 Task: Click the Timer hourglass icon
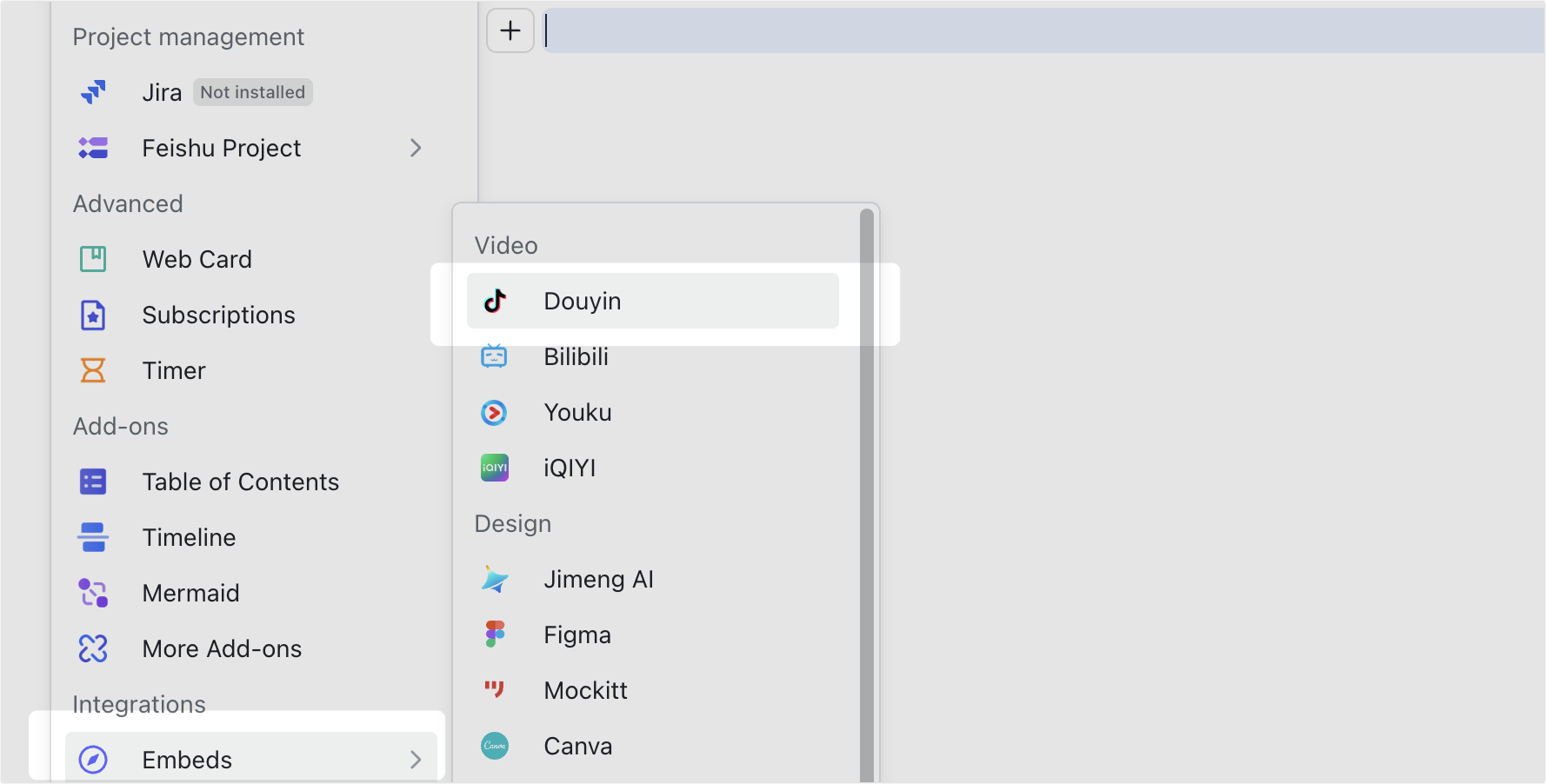click(x=93, y=370)
